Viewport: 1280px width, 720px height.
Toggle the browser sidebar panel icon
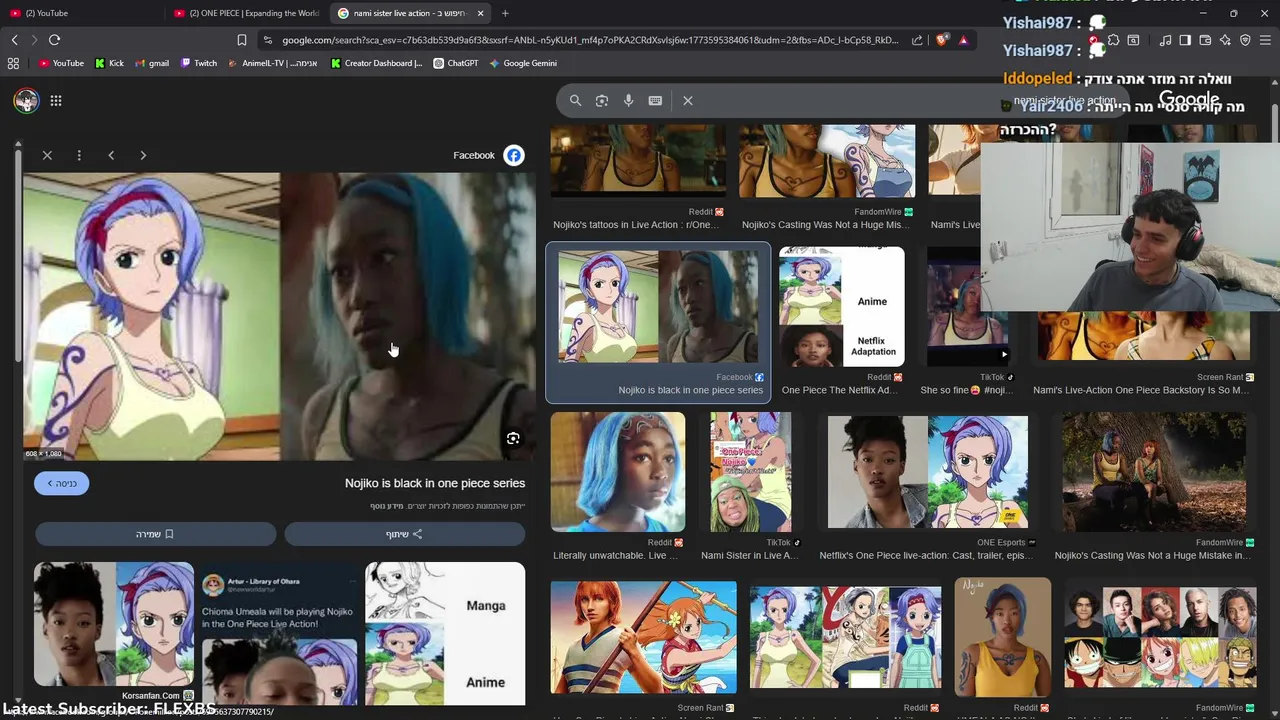click(x=1185, y=40)
